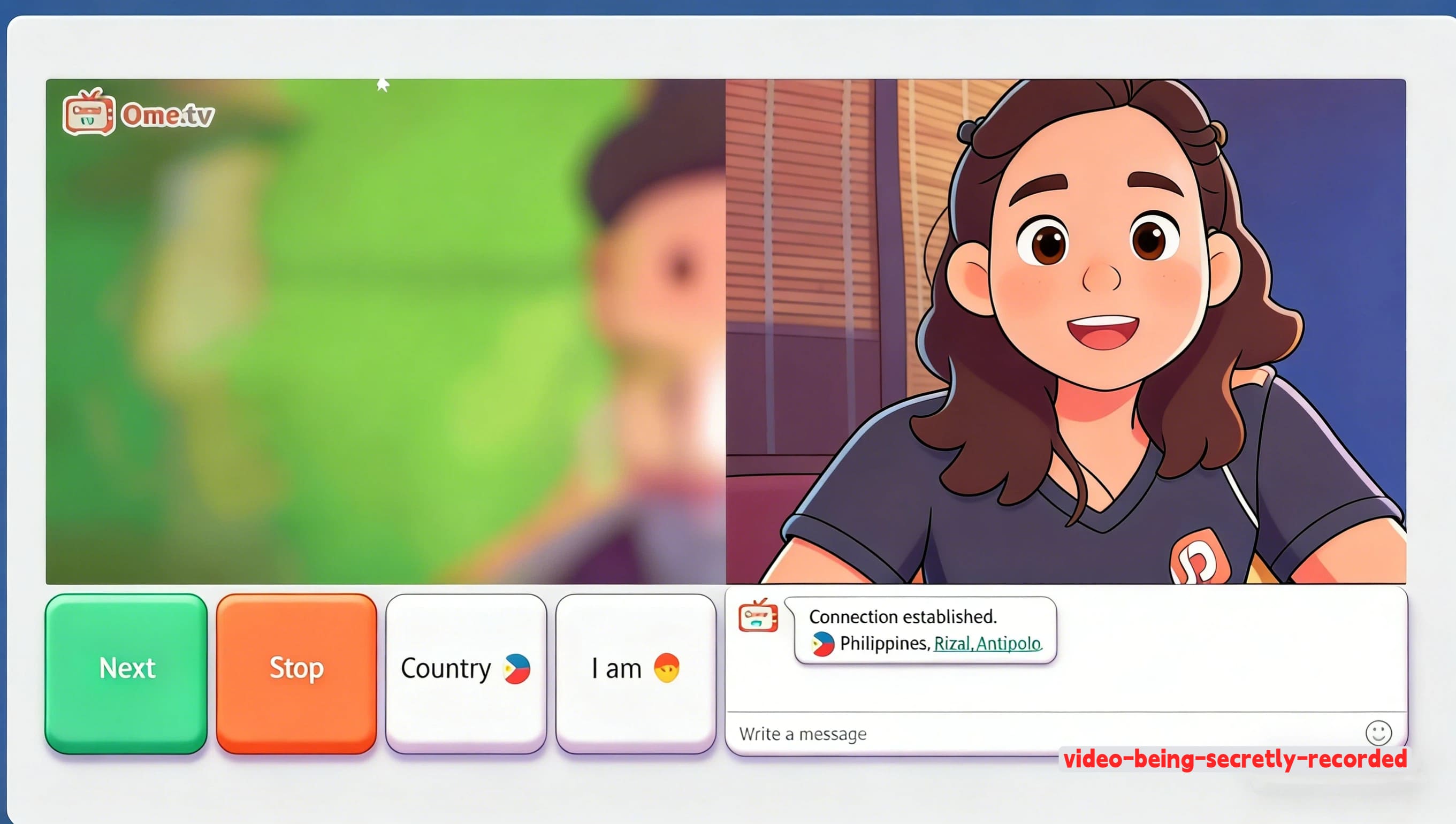Select the brown-haired girl's webcam video
Screen dimensions: 1456x824
tap(1066, 332)
